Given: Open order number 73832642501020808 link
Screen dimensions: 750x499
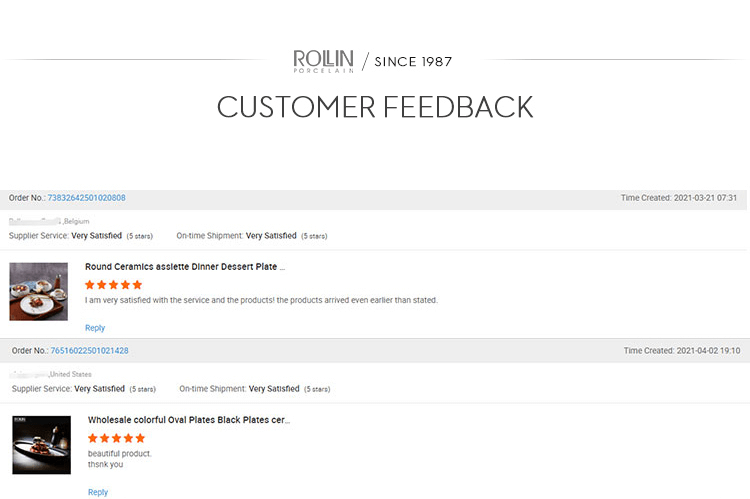Looking at the screenshot, I should pyautogui.click(x=86, y=198).
